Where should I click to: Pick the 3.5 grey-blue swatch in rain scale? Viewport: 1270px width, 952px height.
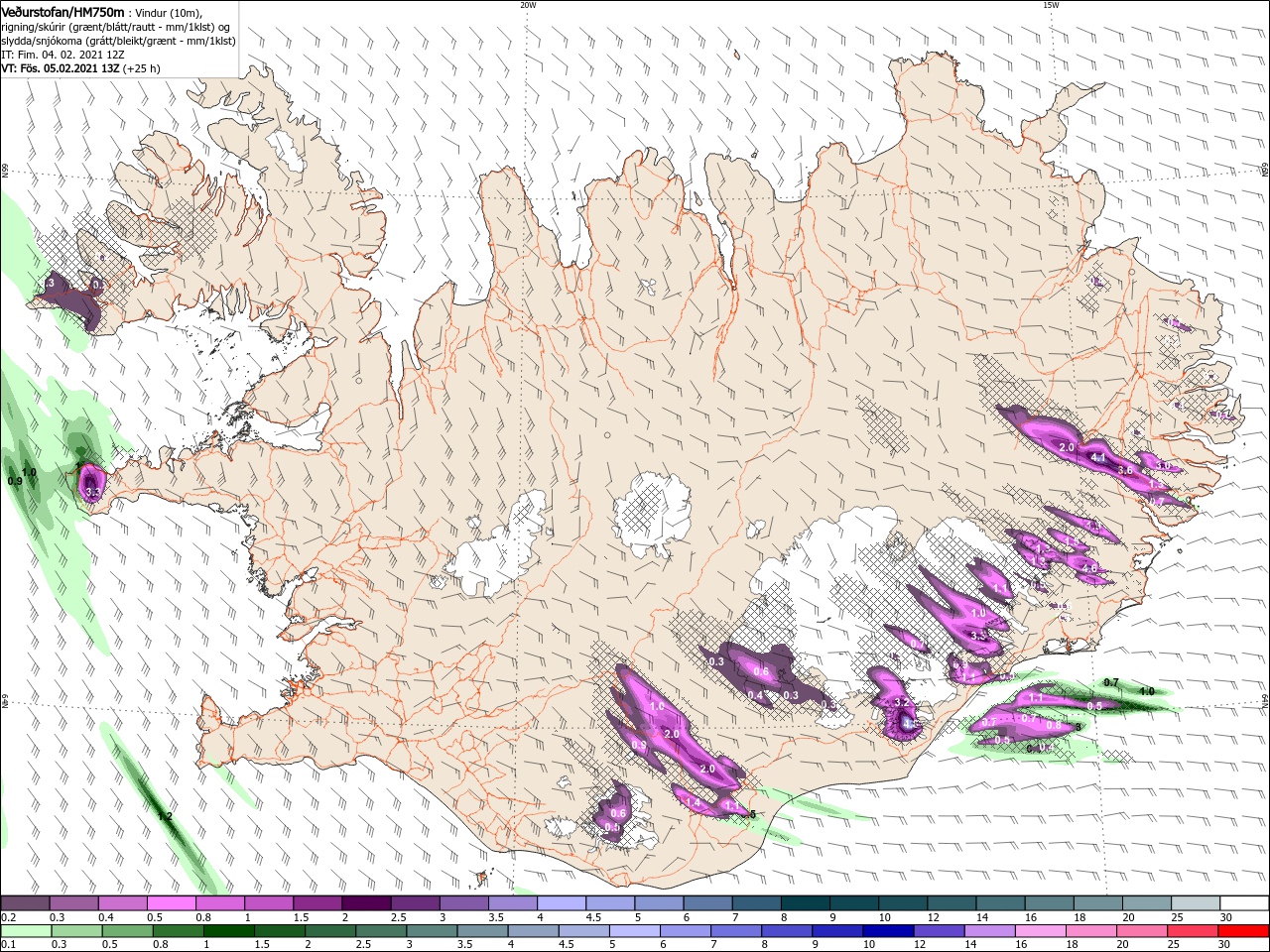pyautogui.click(x=484, y=931)
